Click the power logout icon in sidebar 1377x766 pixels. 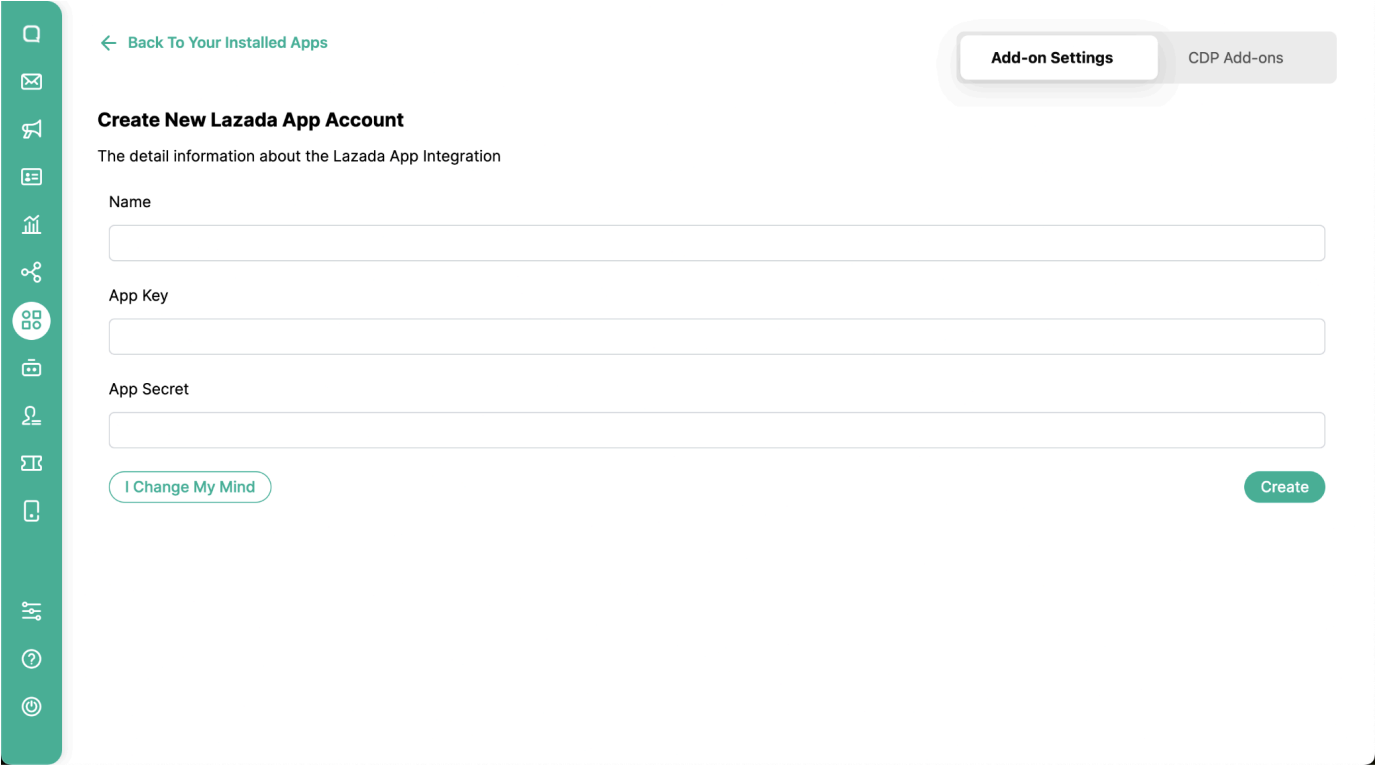point(31,706)
